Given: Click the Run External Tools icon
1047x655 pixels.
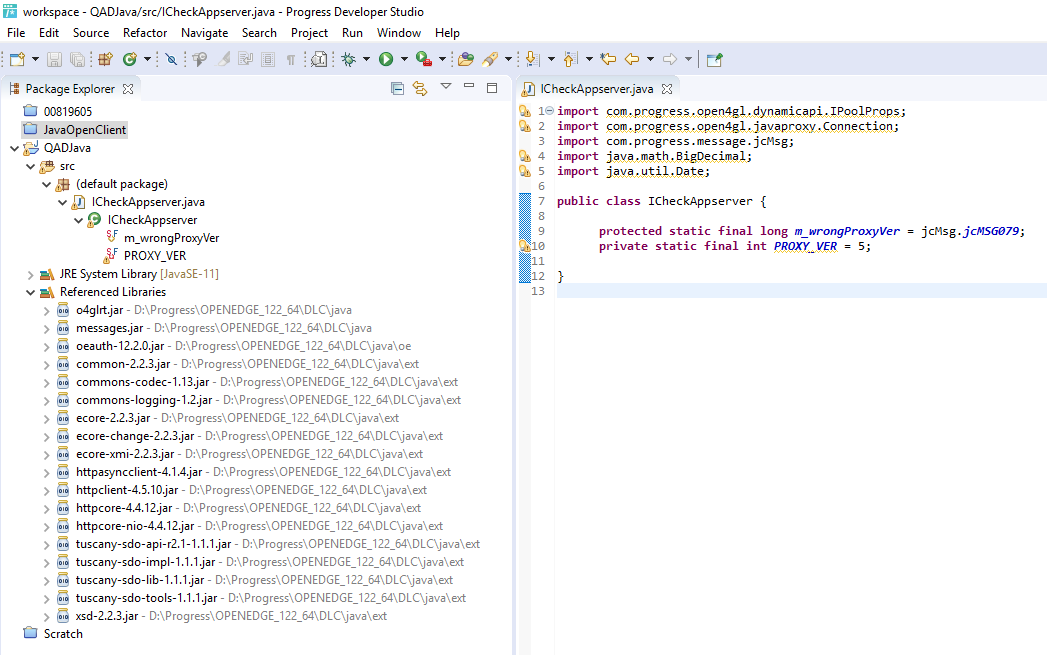Looking at the screenshot, I should click(424, 59).
